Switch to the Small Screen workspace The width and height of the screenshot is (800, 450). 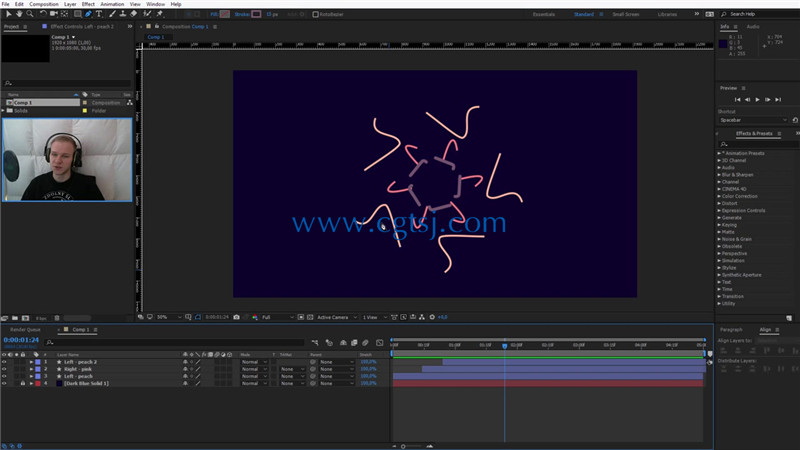tap(626, 14)
